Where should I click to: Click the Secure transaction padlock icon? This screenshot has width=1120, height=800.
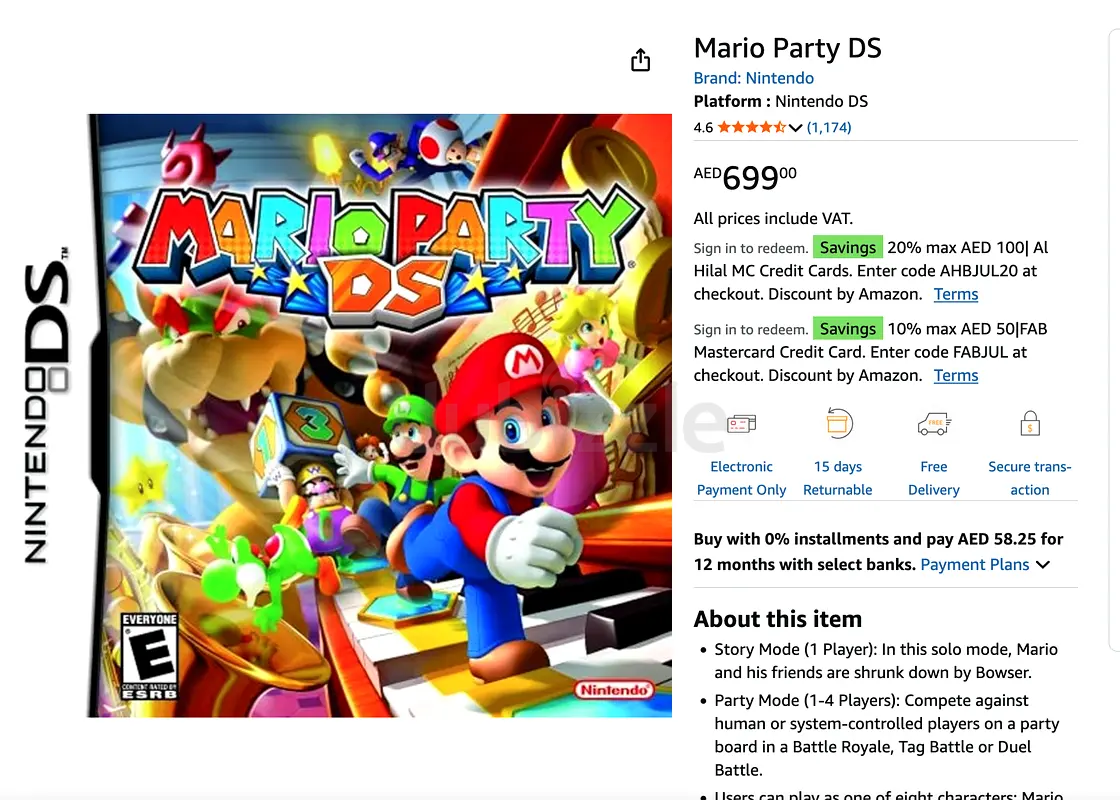coord(1030,424)
